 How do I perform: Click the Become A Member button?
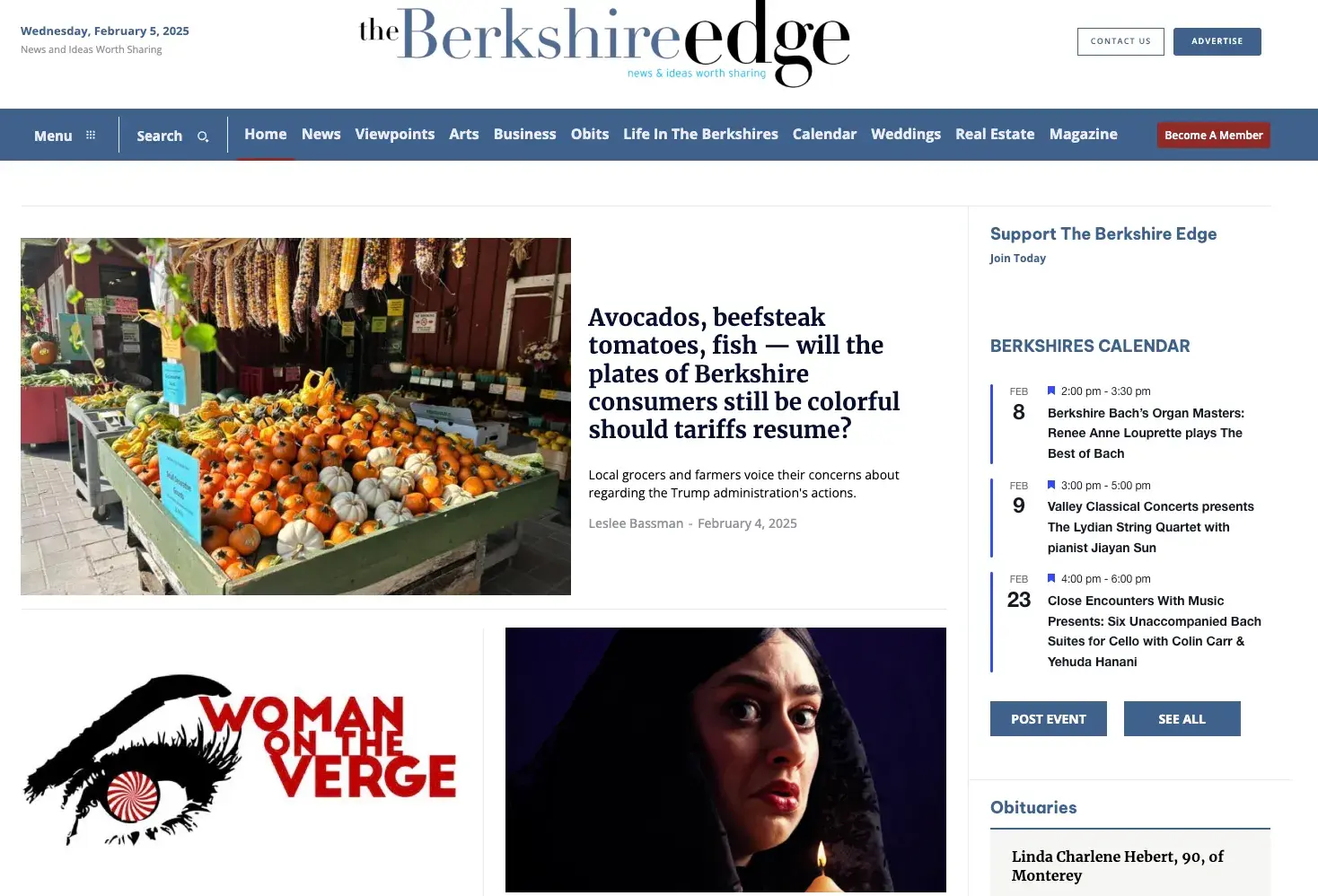coord(1213,135)
